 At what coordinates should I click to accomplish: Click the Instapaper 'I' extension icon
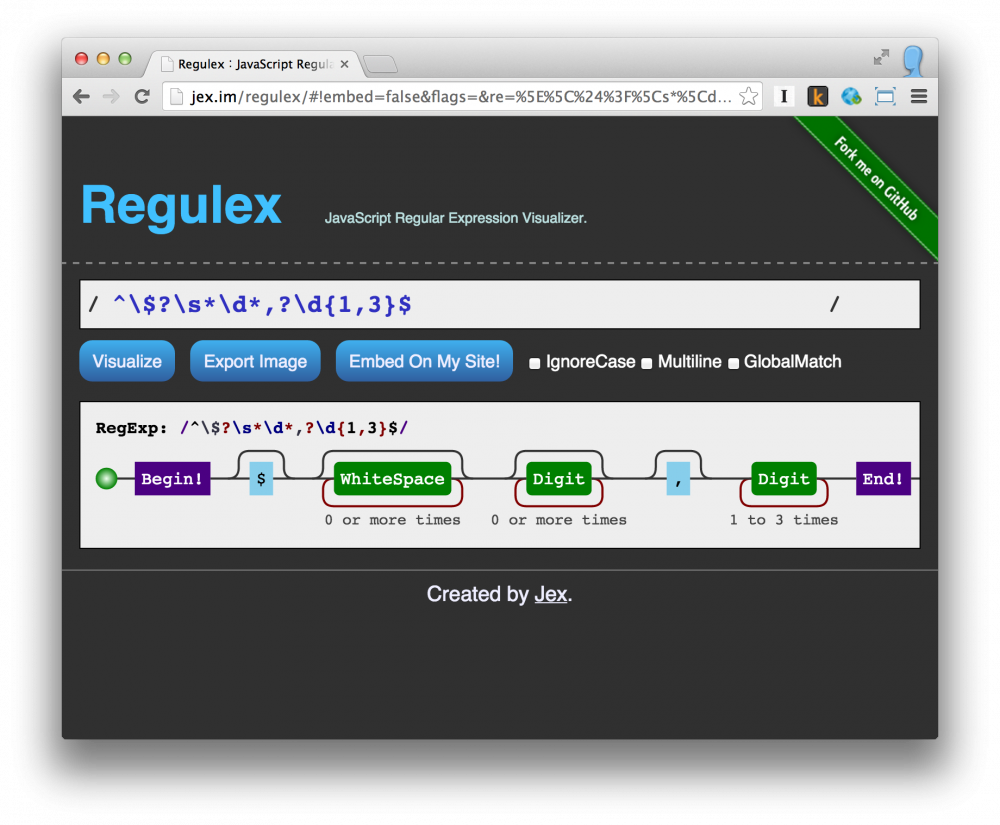tap(785, 97)
